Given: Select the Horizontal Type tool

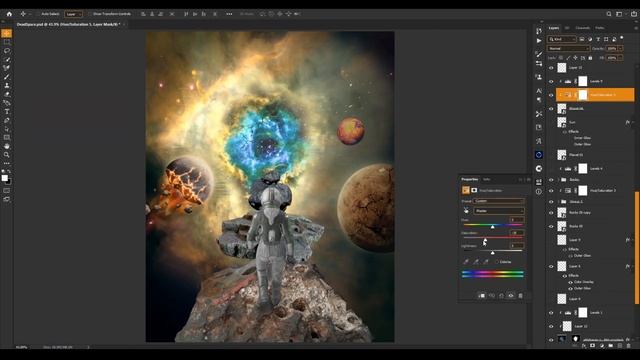Looking at the screenshot, I should click(7, 111).
